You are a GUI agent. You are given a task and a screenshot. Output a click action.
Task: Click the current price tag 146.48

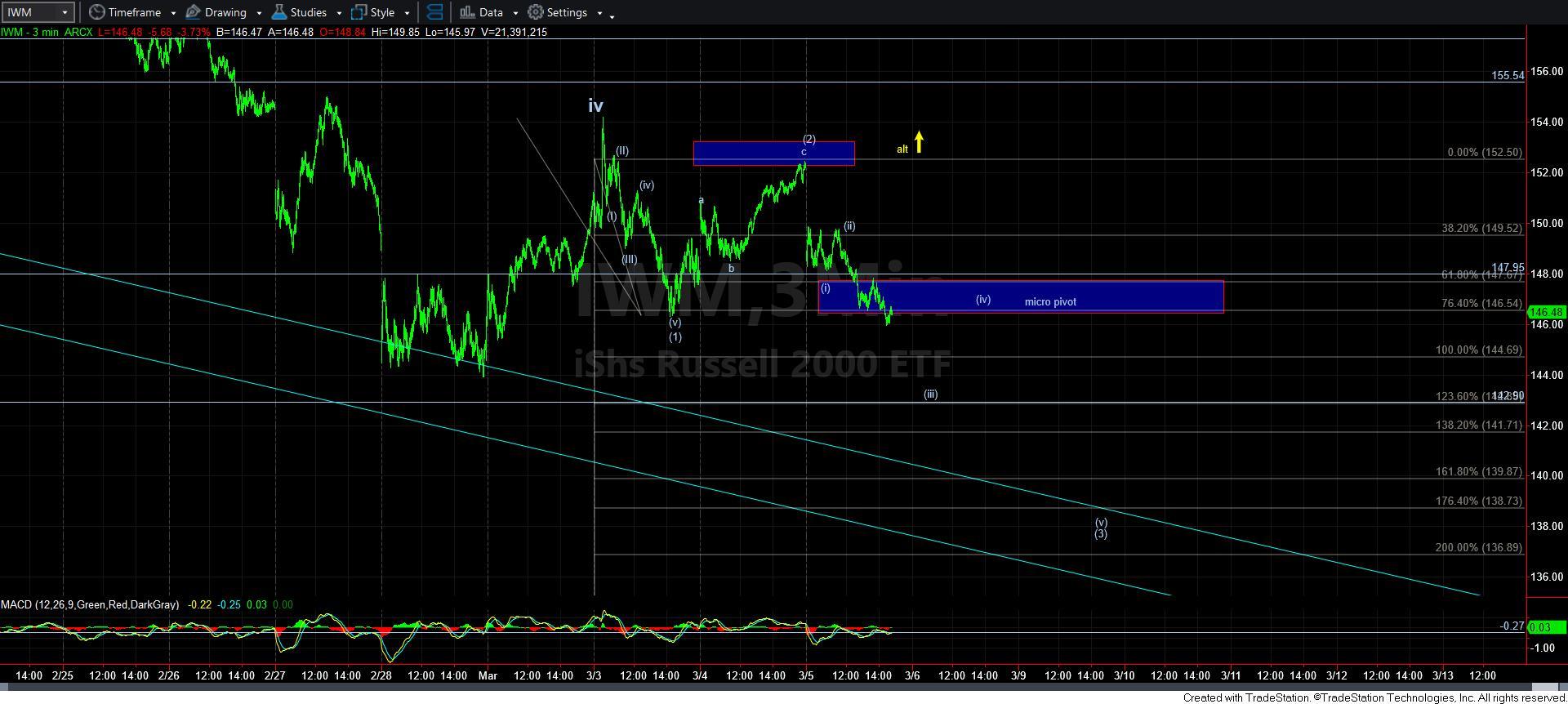coord(1545,312)
